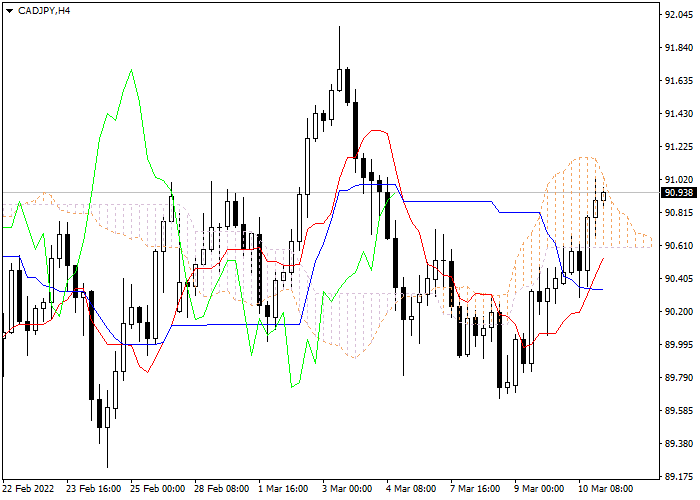
Task: Select the 91.430 level on price scale
Action: pos(678,114)
